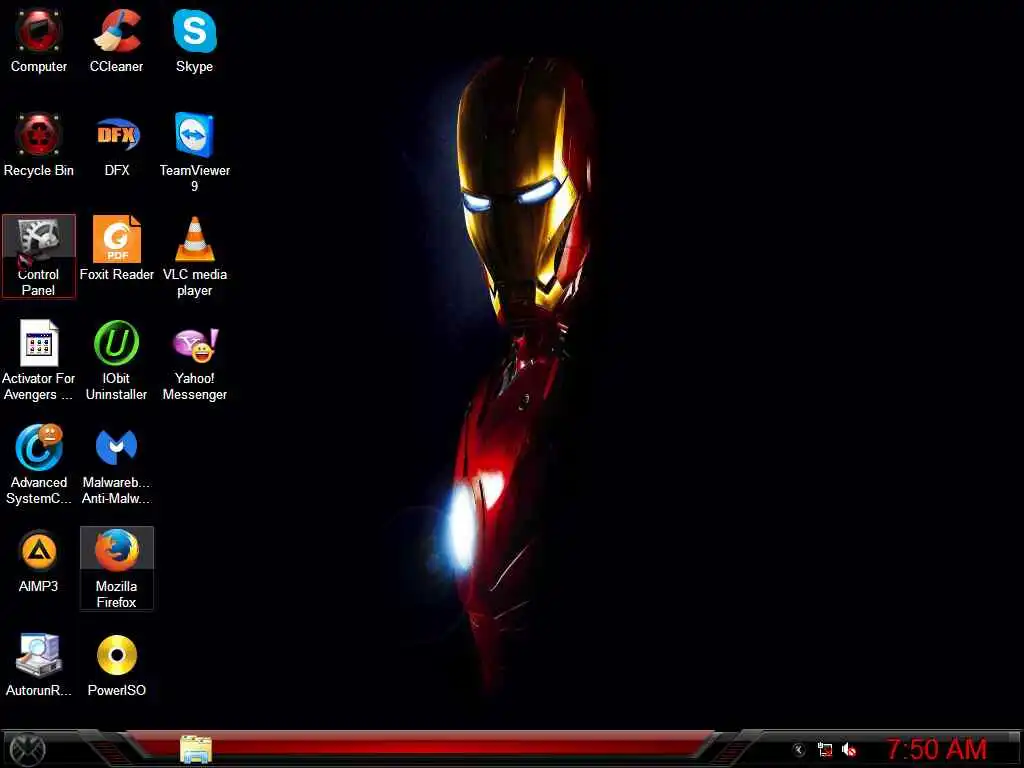The image size is (1024, 768).
Task: Select the Mozilla Firefox shortcut
Action: 117,568
